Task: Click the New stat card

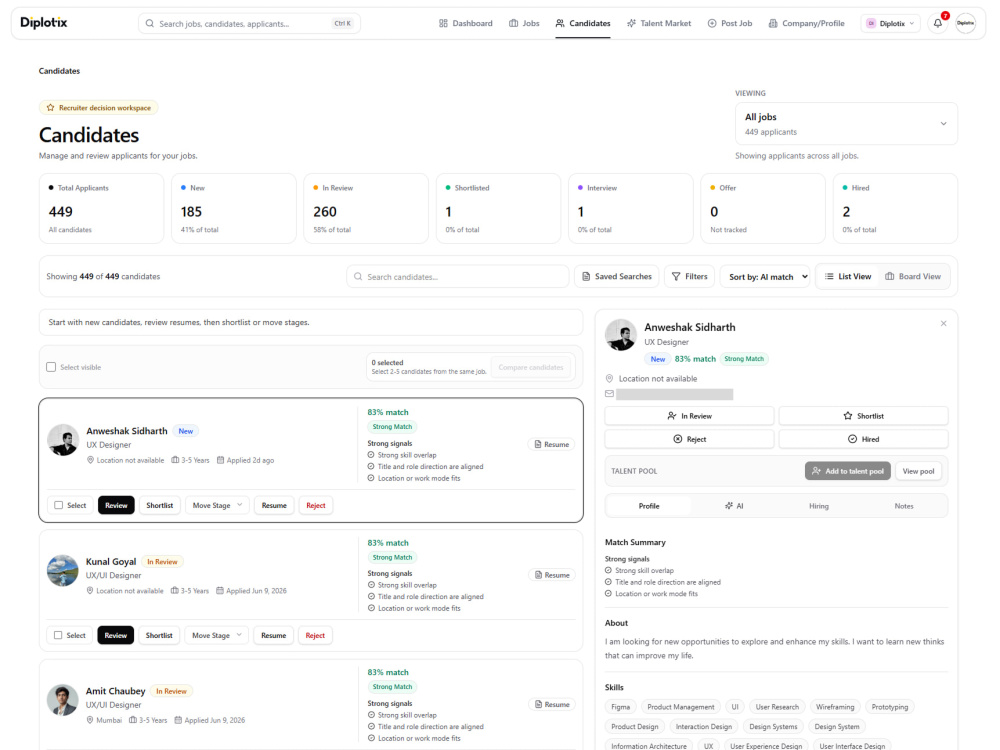Action: coord(233,209)
